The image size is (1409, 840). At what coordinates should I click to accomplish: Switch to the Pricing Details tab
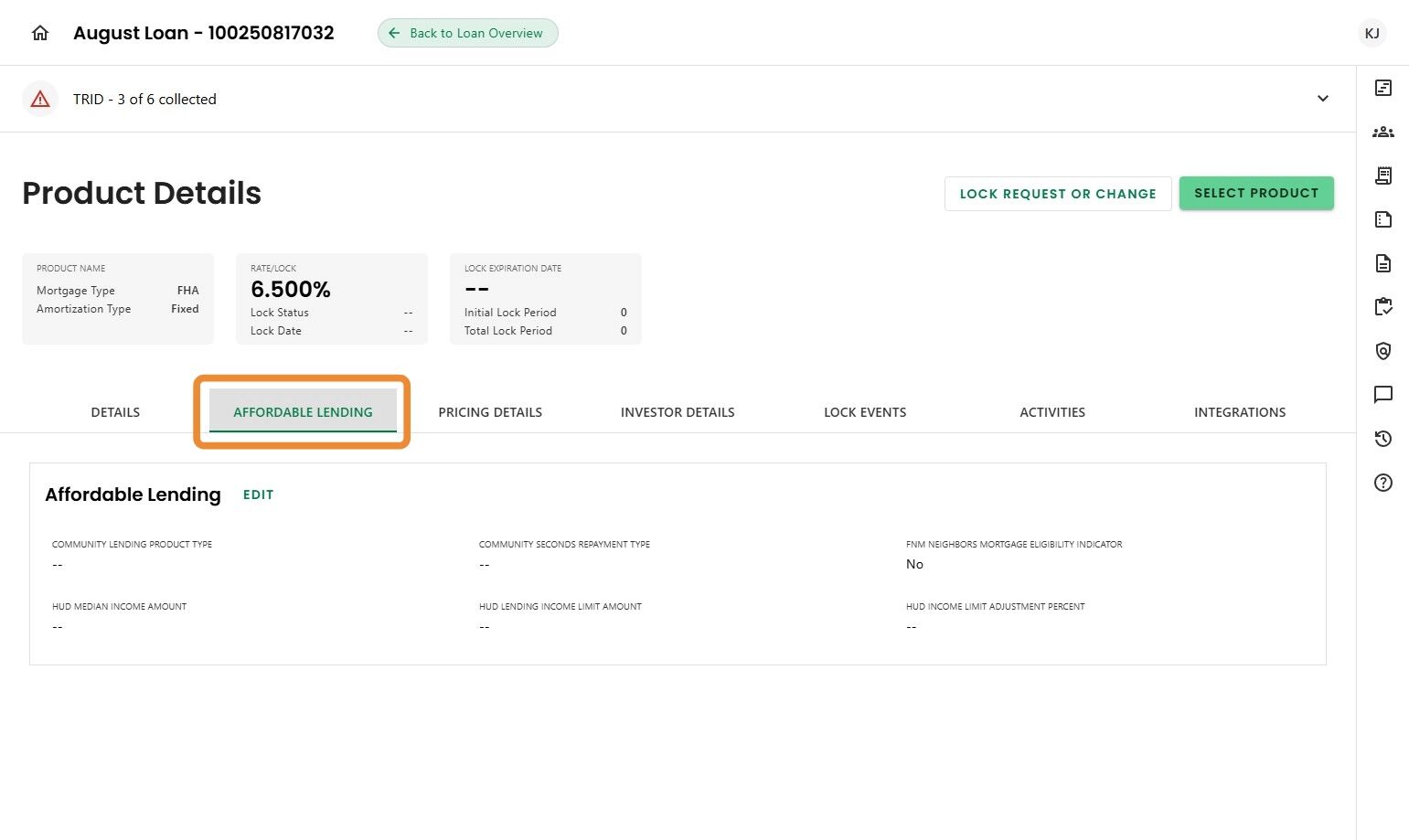click(x=490, y=412)
